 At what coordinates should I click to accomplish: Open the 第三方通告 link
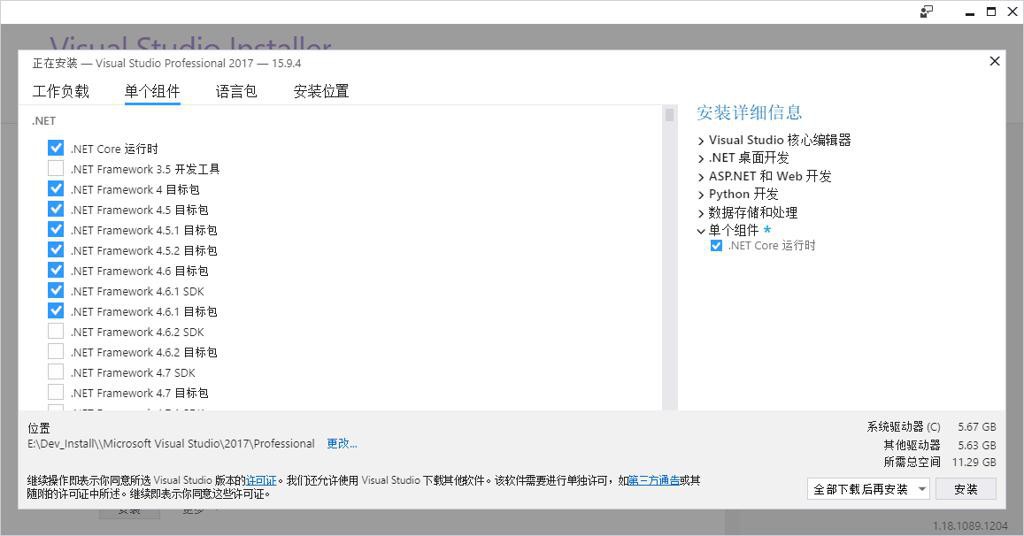[654, 481]
